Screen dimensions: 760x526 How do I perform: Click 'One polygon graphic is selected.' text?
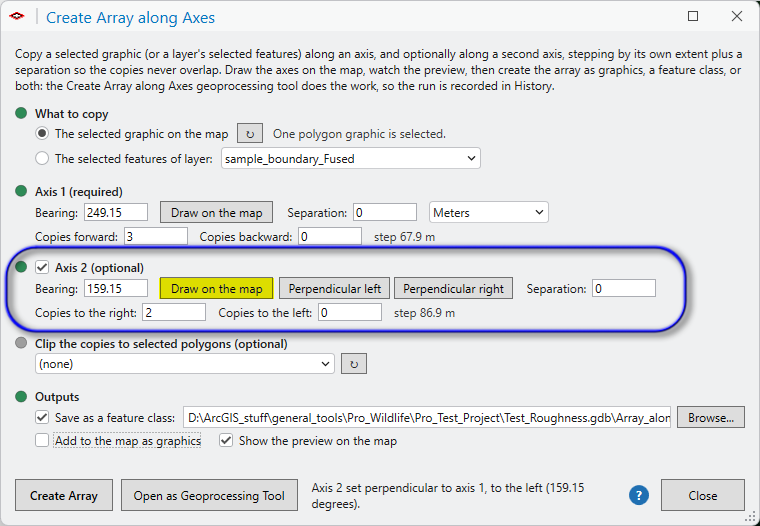[359, 134]
